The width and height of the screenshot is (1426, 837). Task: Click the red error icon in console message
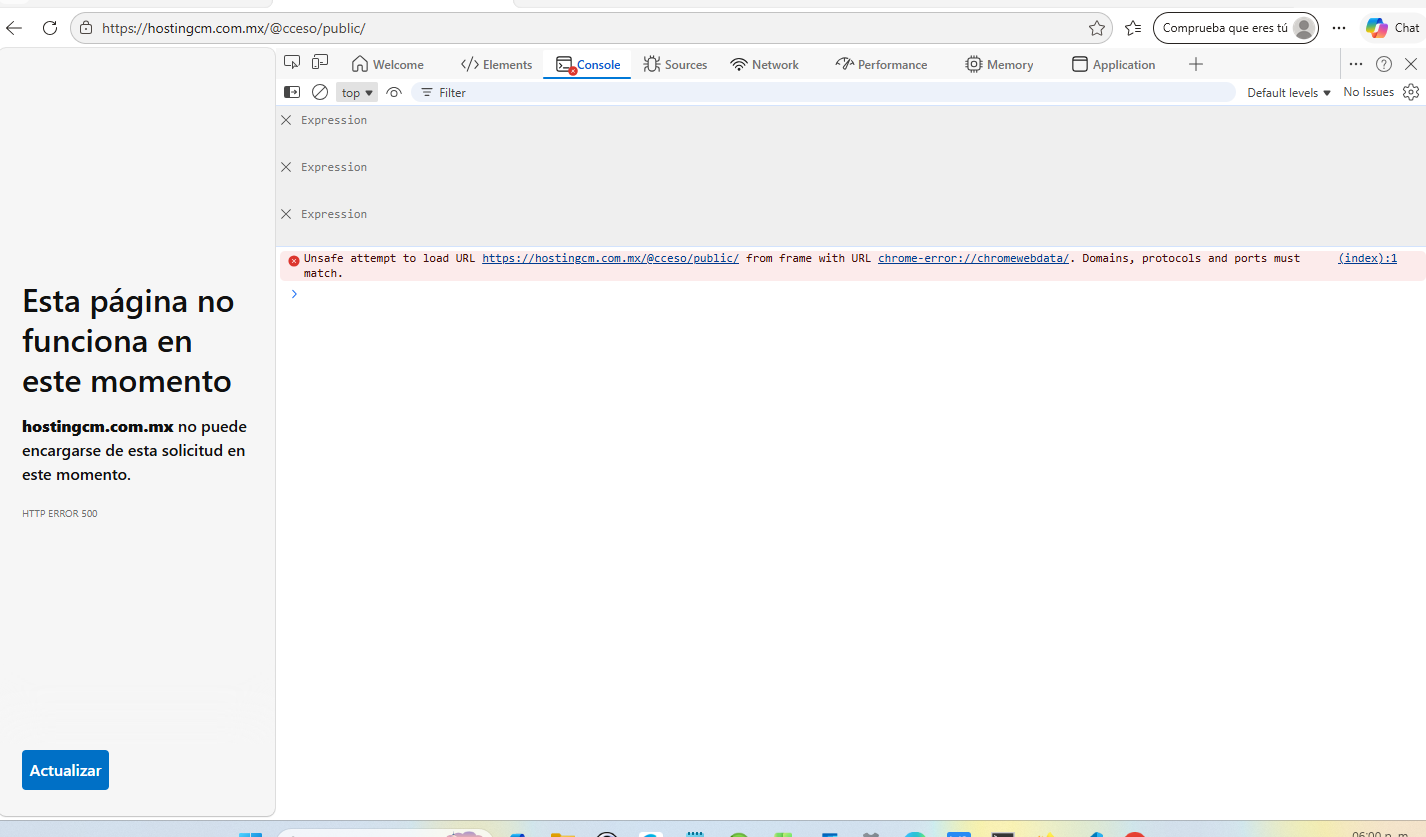pos(294,260)
